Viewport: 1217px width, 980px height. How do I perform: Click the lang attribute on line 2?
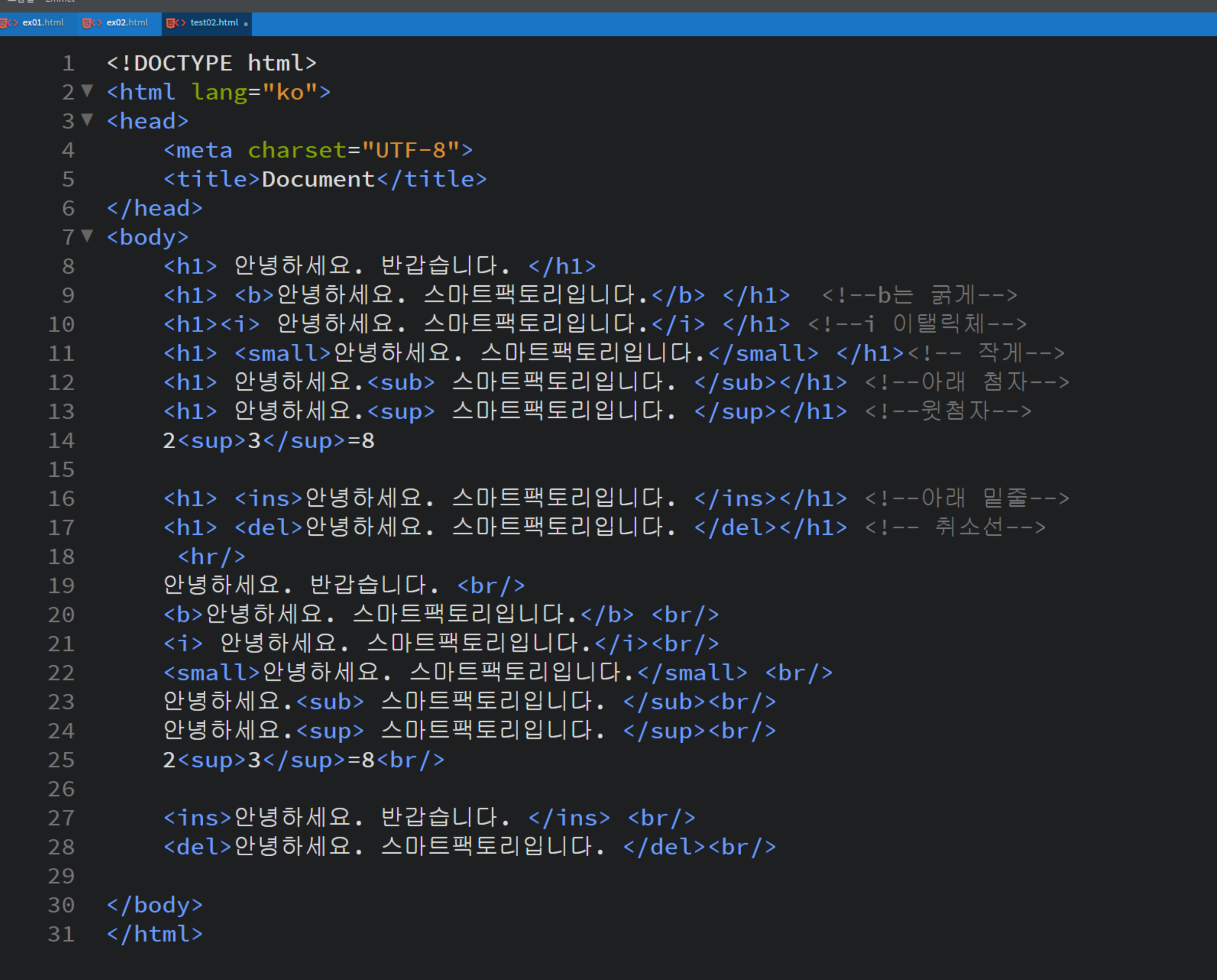pyautogui.click(x=219, y=92)
